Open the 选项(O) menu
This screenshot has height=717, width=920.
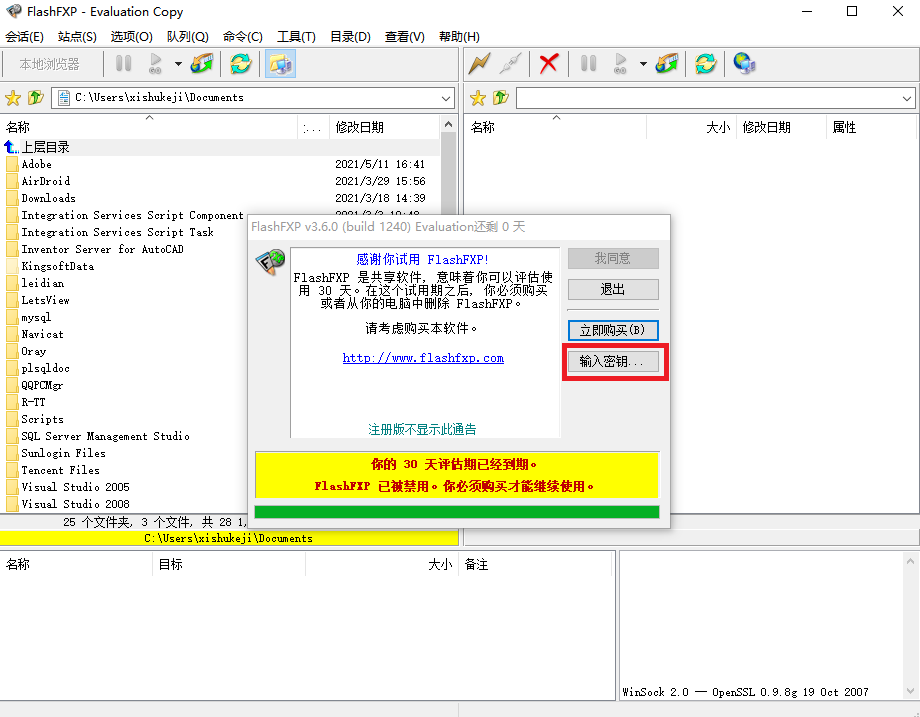(x=131, y=37)
